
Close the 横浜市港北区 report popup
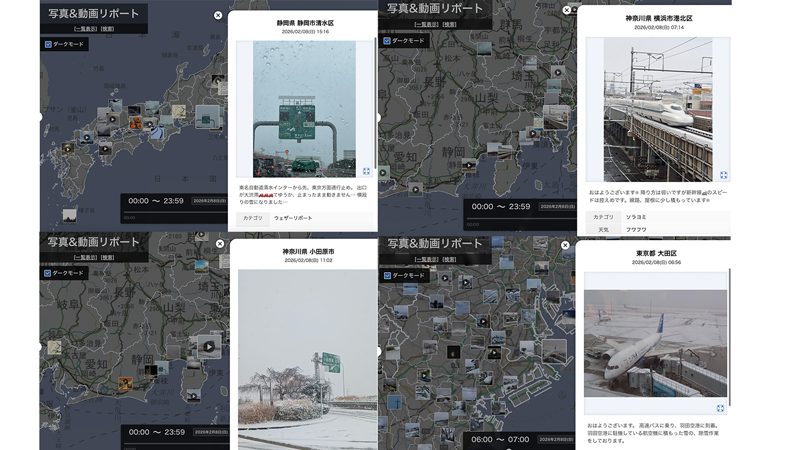[567, 11]
